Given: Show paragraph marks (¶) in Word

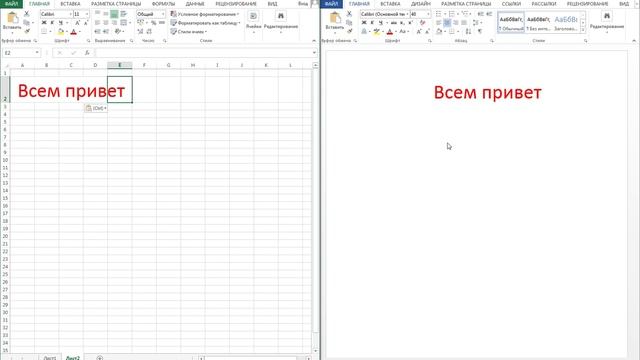Looking at the screenshot, I should 480,31.
